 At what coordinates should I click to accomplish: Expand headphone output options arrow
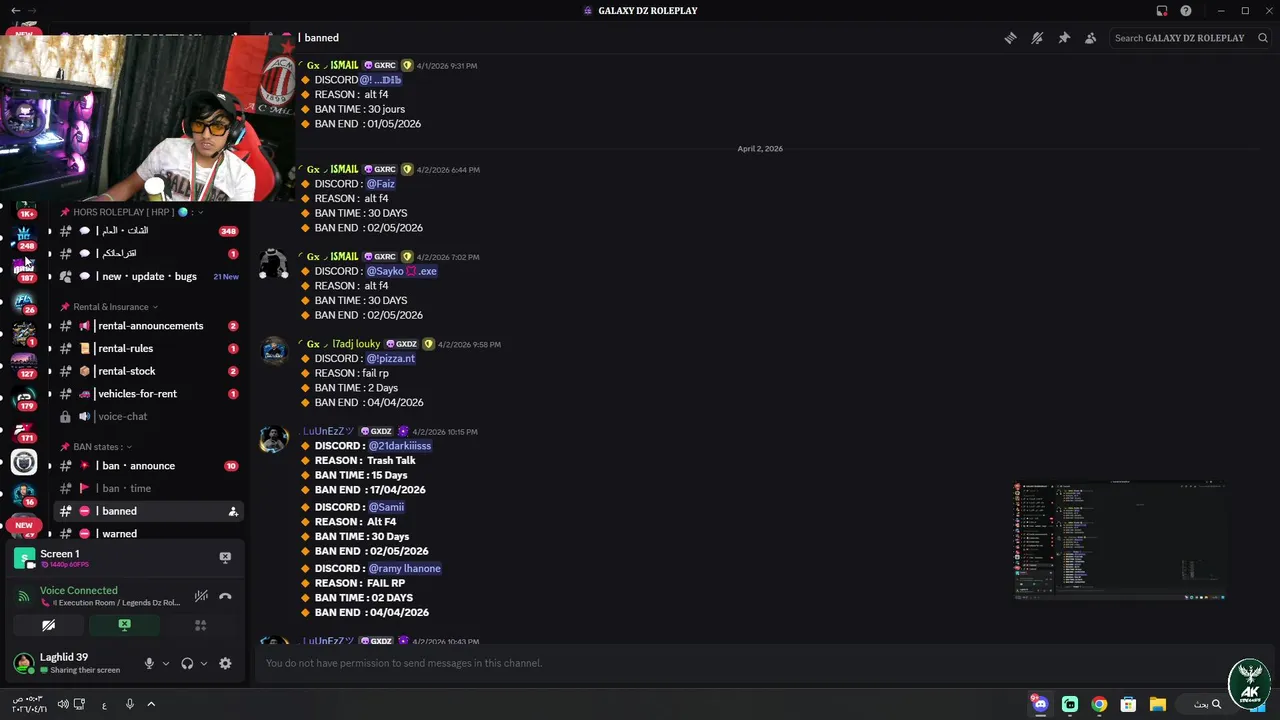point(204,663)
